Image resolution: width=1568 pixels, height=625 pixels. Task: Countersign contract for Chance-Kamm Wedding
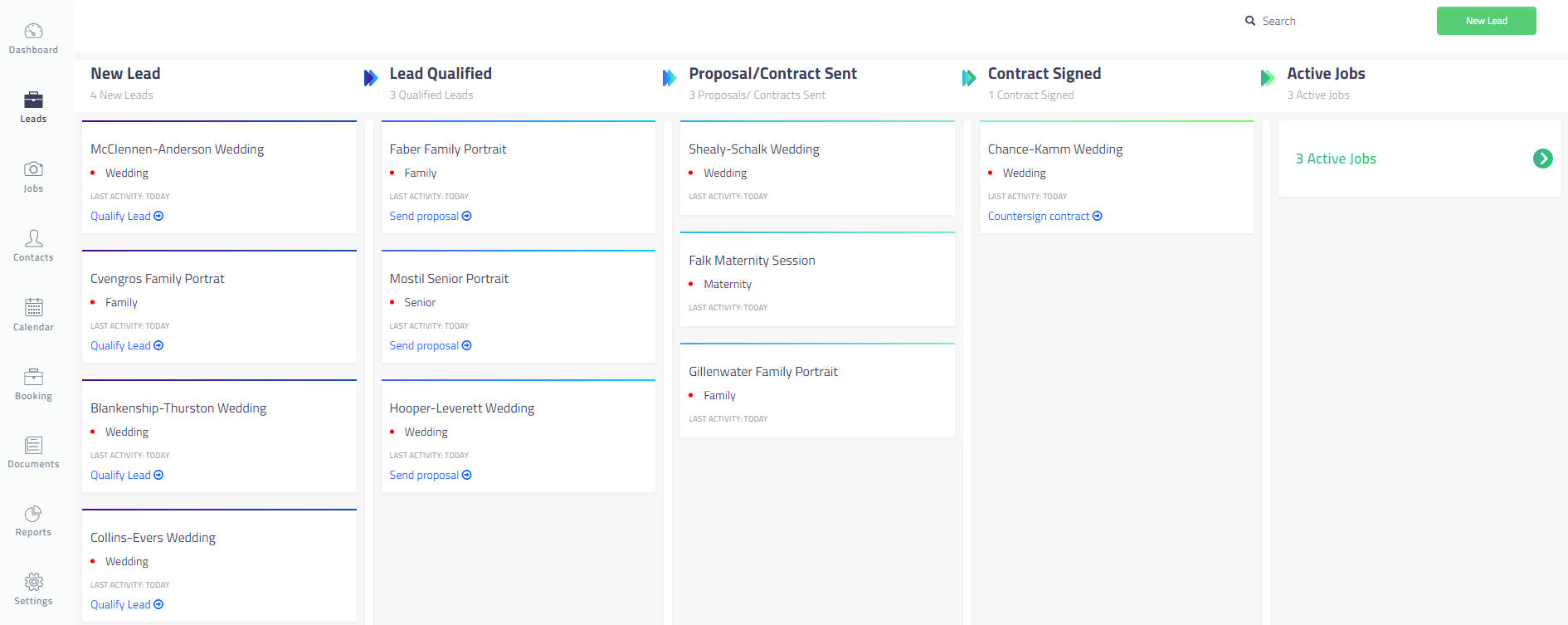click(x=1044, y=215)
